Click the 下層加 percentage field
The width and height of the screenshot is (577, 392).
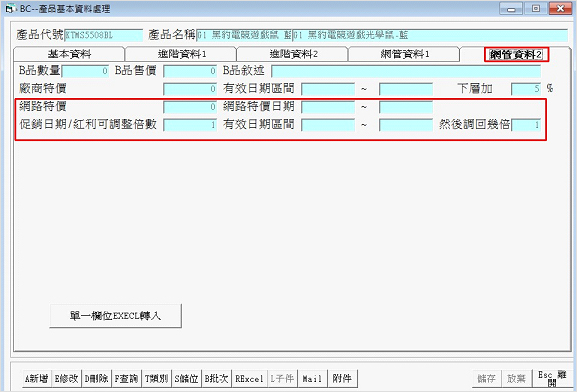point(526,89)
